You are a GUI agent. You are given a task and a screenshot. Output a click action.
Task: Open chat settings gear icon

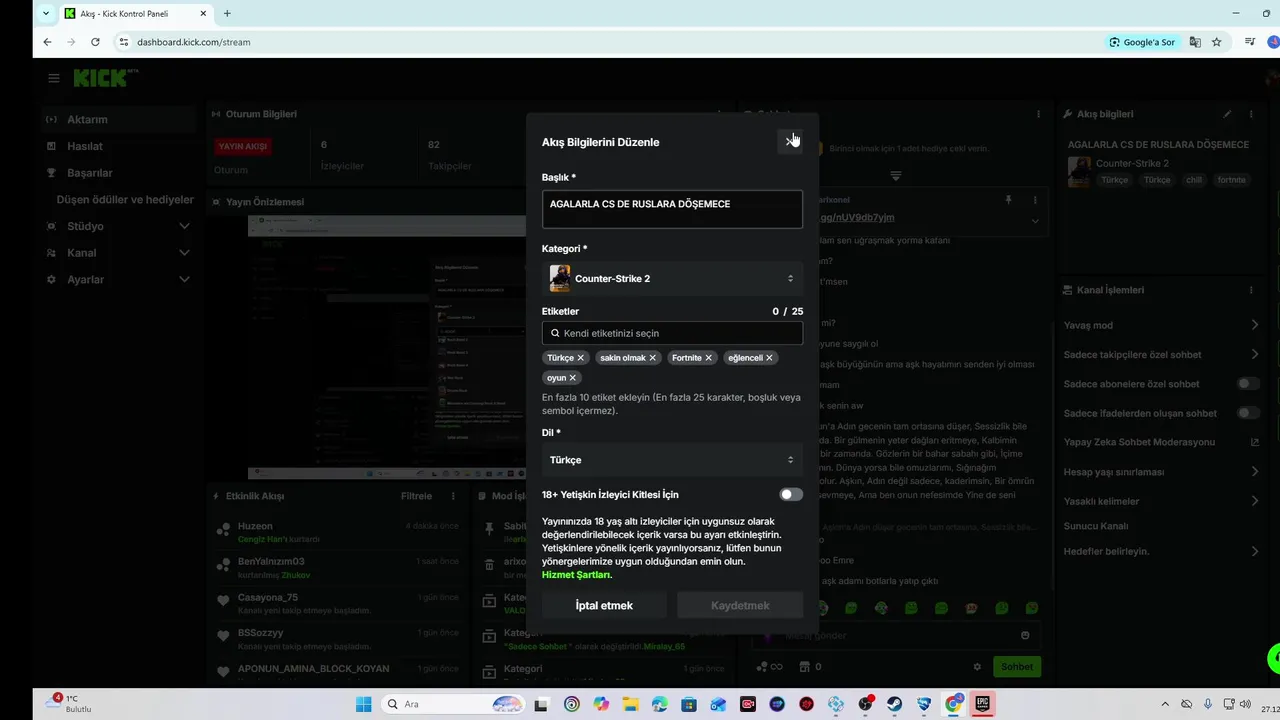pos(977,667)
